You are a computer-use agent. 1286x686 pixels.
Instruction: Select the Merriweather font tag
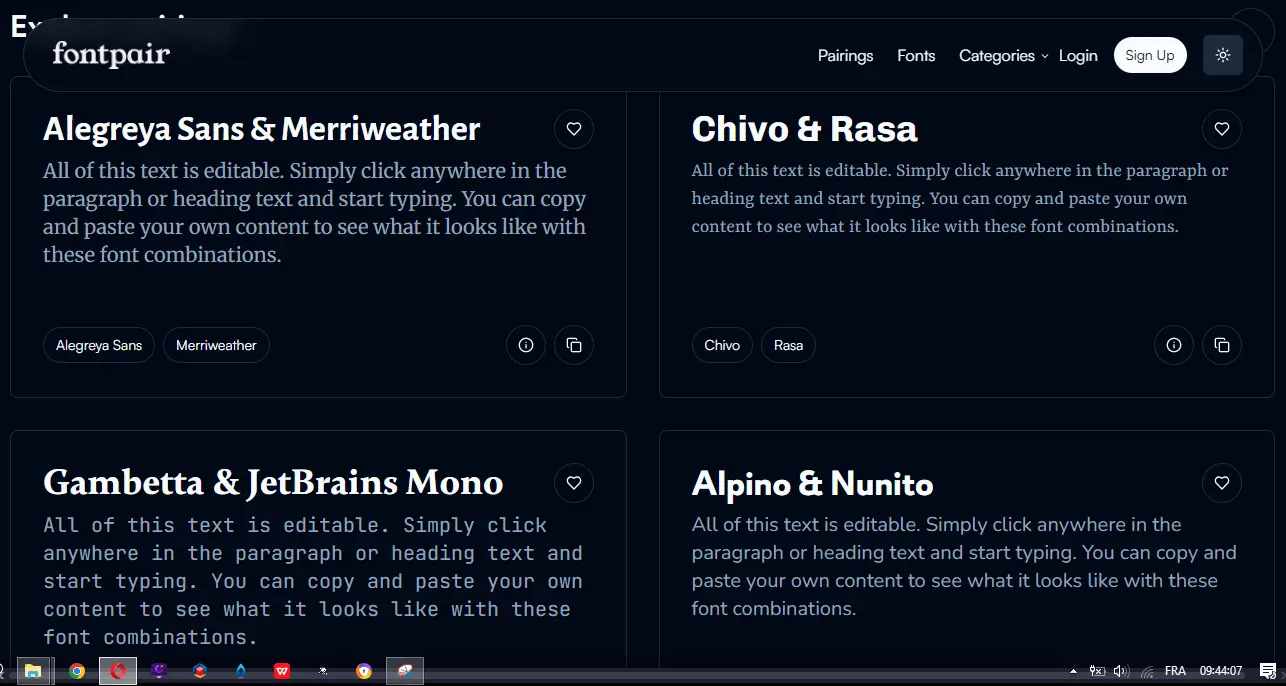point(216,345)
